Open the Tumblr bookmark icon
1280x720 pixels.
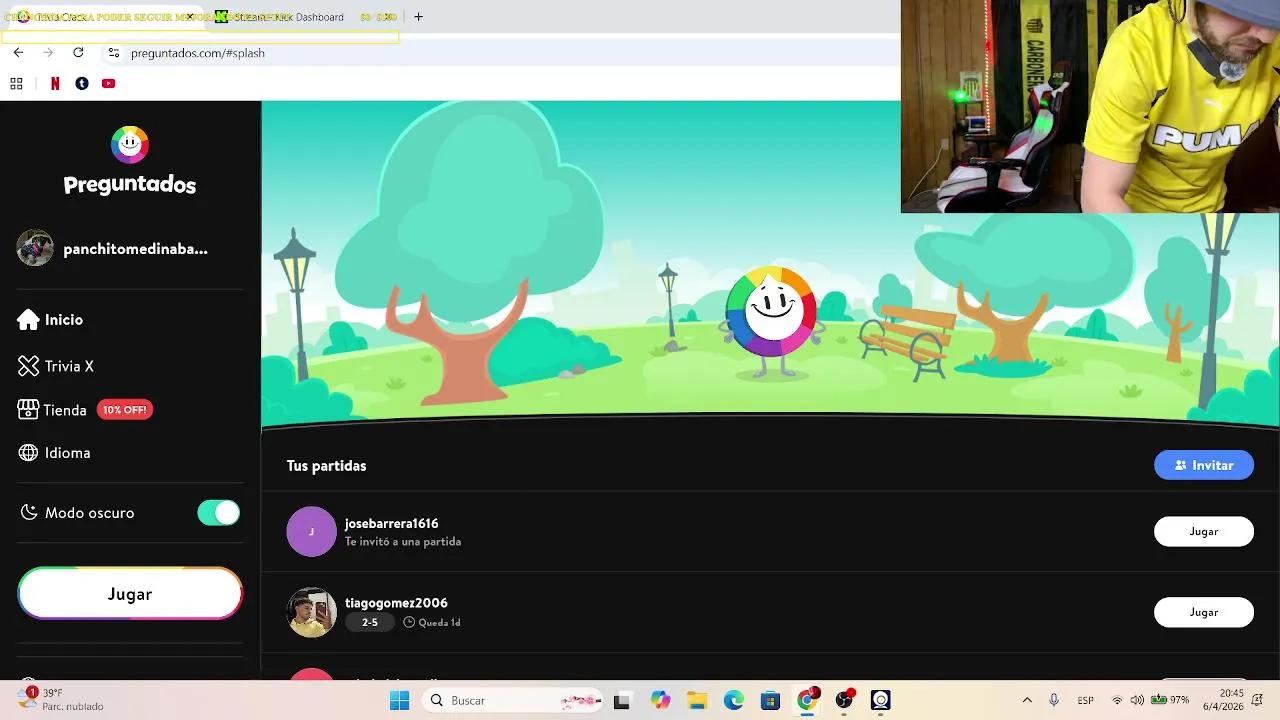pos(82,84)
